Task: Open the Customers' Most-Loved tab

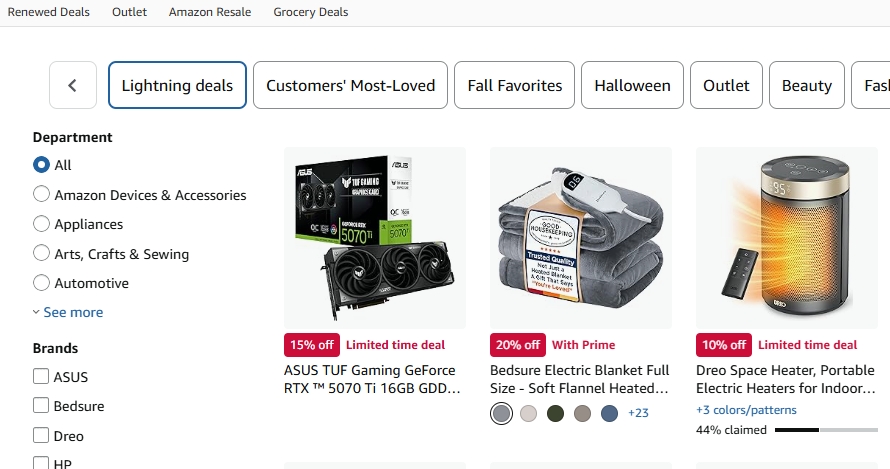Action: click(350, 86)
